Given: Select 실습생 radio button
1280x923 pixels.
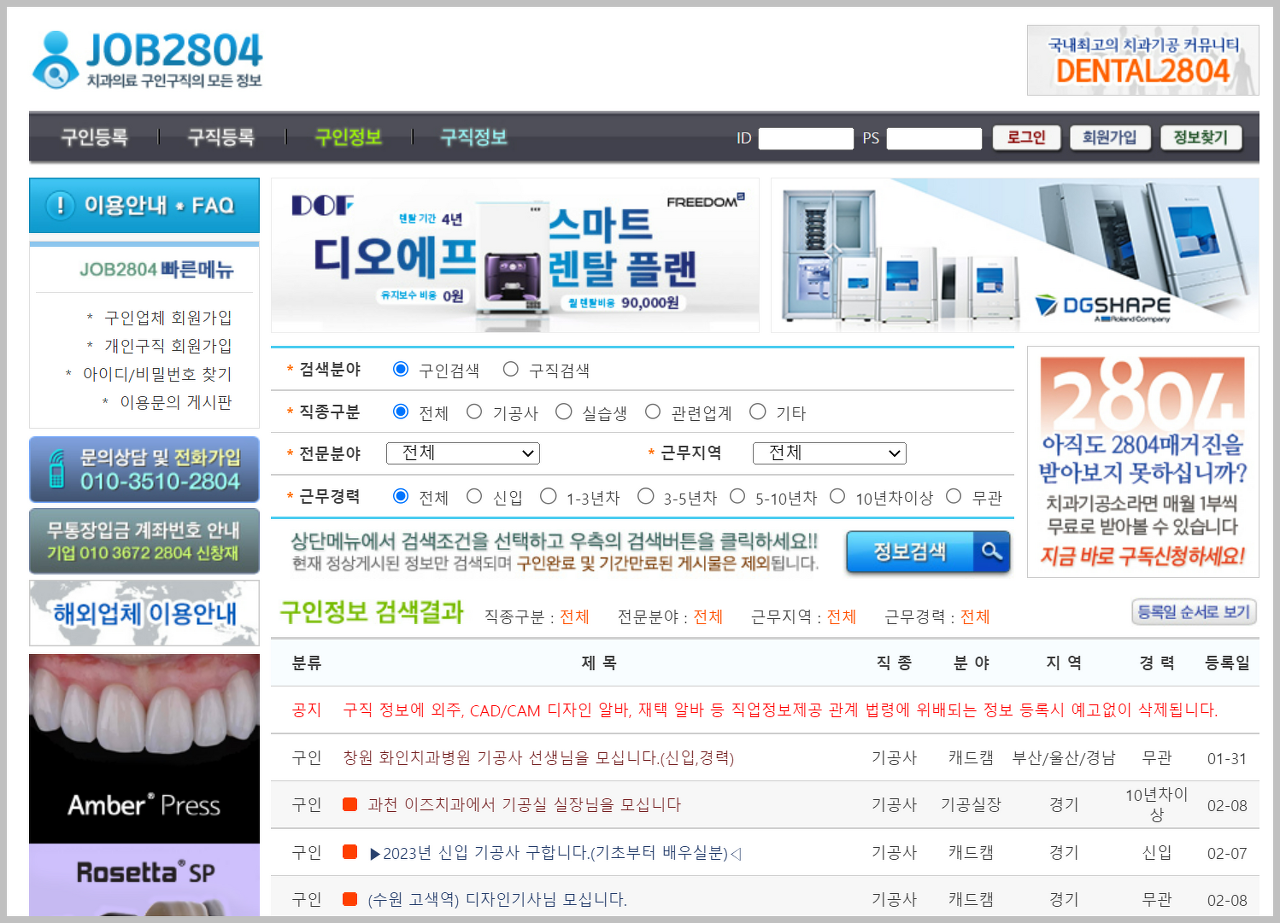Looking at the screenshot, I should [564, 411].
